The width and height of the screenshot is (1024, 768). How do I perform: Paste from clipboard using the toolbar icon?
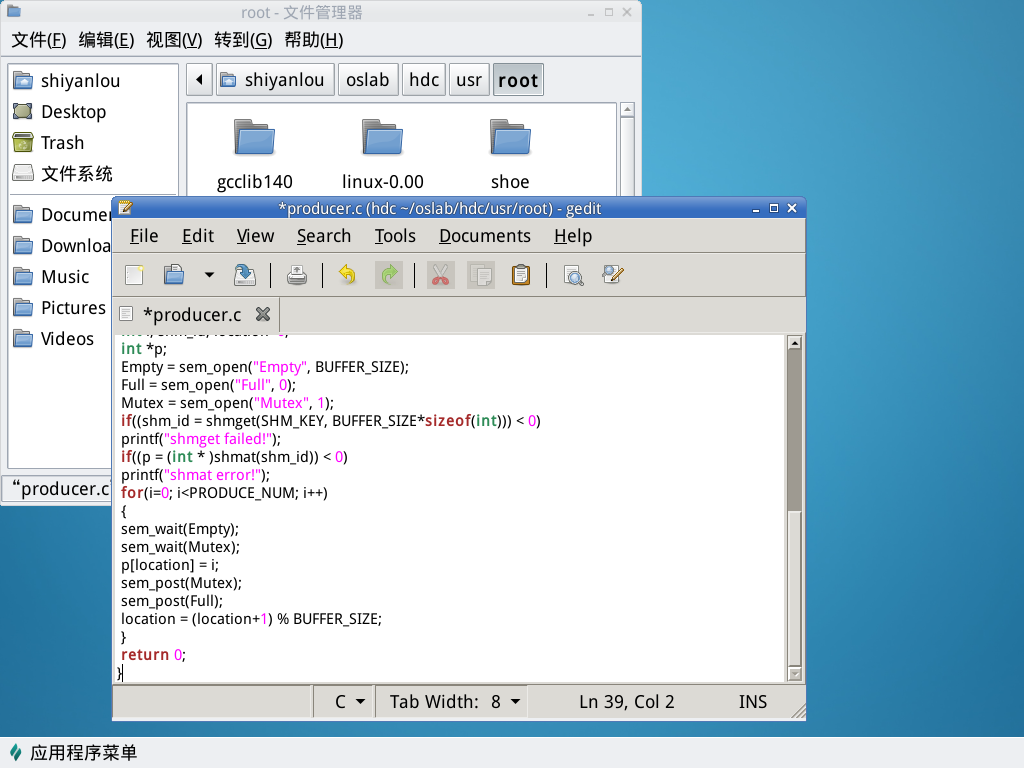[x=520, y=275]
